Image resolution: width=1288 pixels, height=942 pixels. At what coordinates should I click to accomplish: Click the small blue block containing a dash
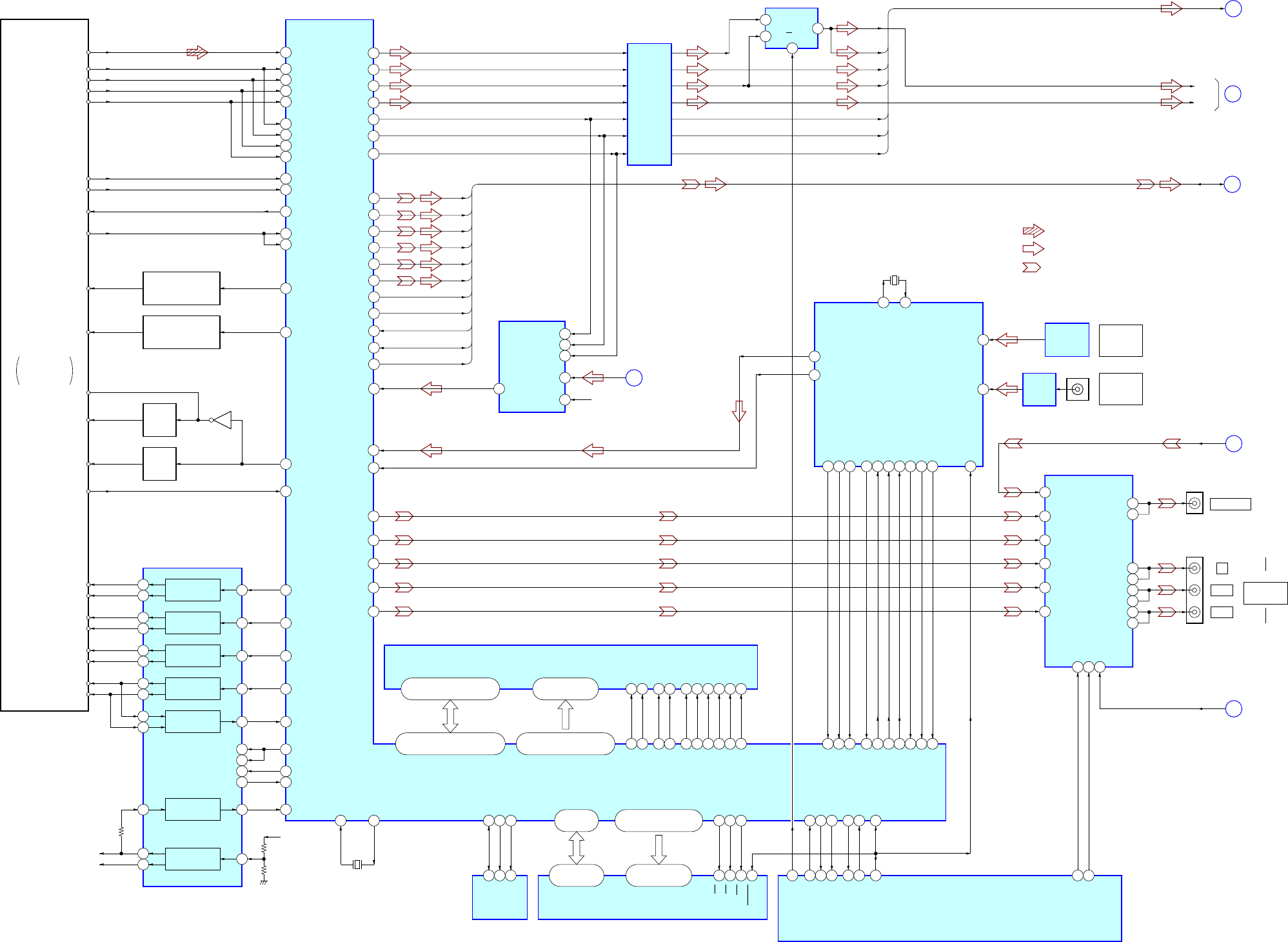tap(791, 28)
